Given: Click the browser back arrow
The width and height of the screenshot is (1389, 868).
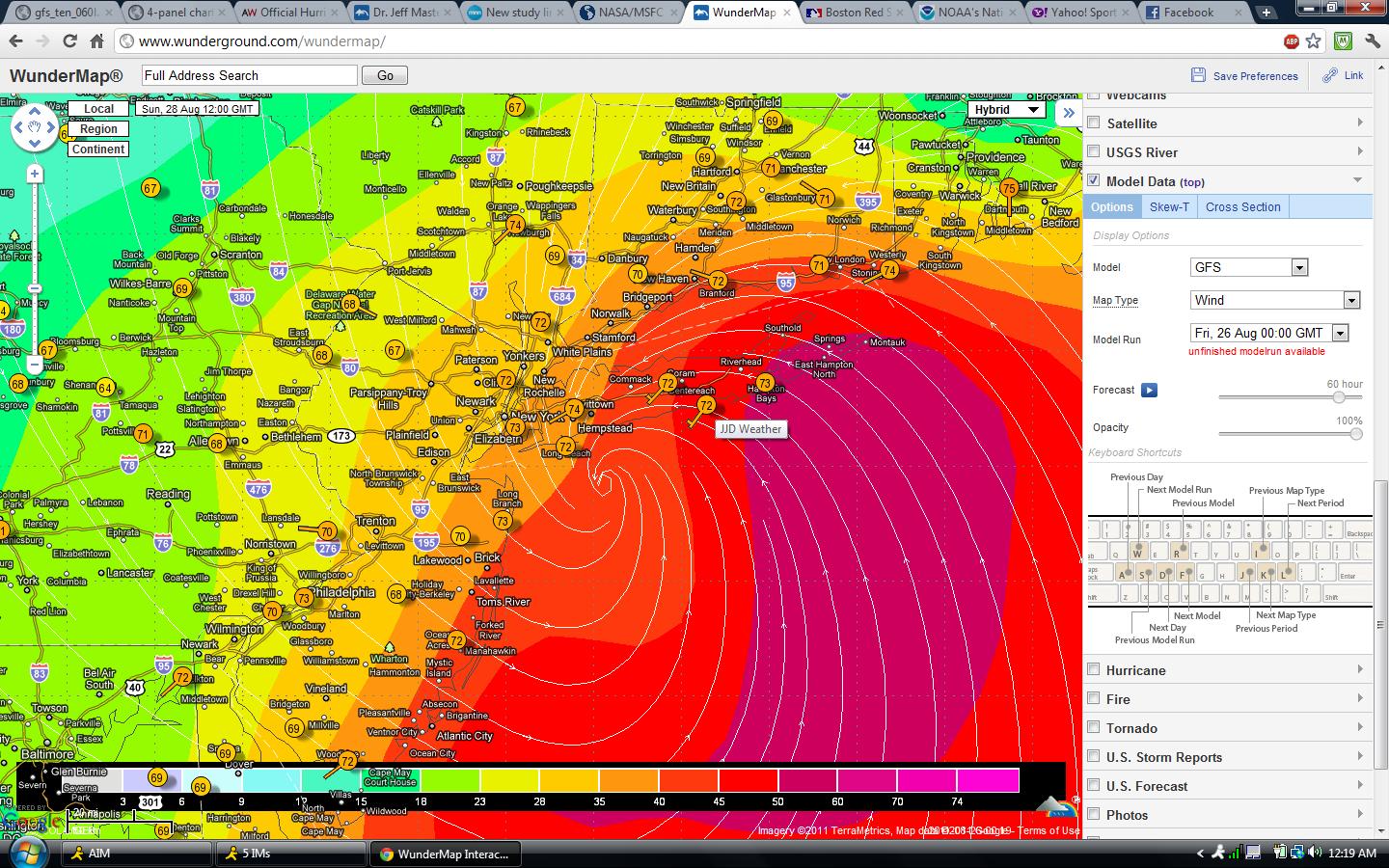Looking at the screenshot, I should (15, 41).
